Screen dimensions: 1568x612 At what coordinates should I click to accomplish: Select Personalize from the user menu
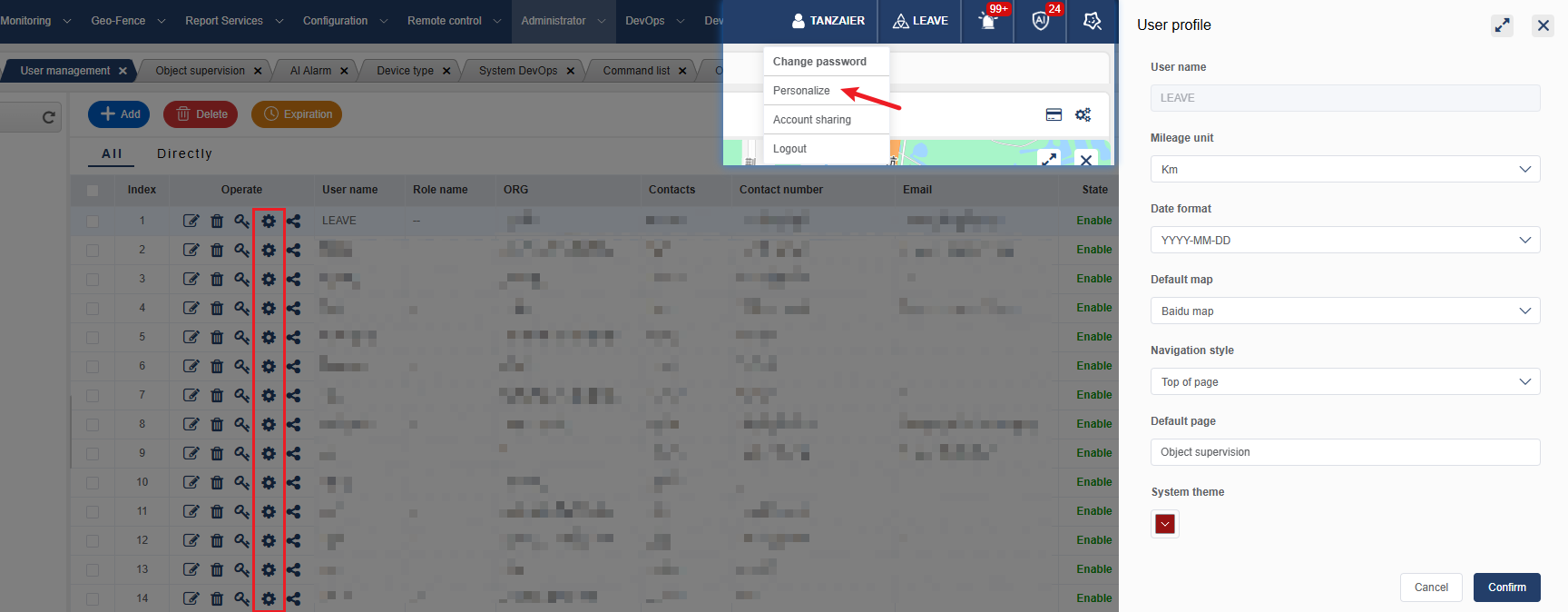click(x=801, y=91)
